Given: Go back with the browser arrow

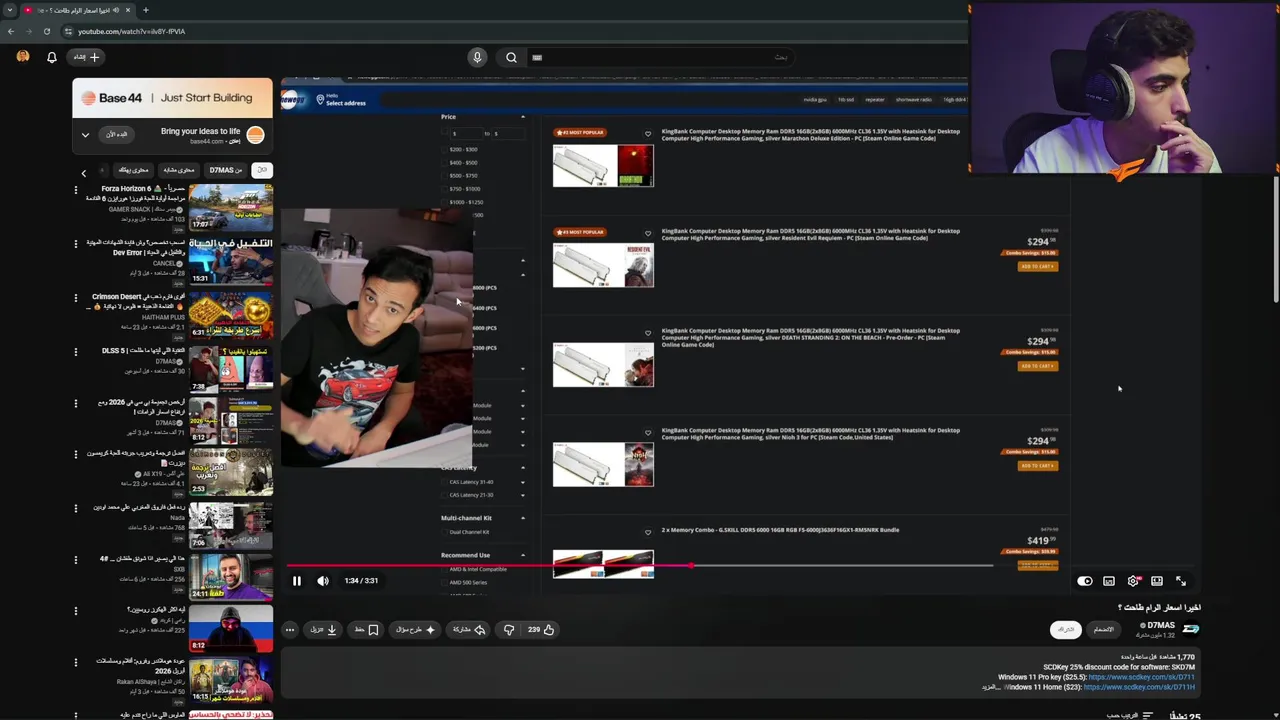Looking at the screenshot, I should point(10,31).
